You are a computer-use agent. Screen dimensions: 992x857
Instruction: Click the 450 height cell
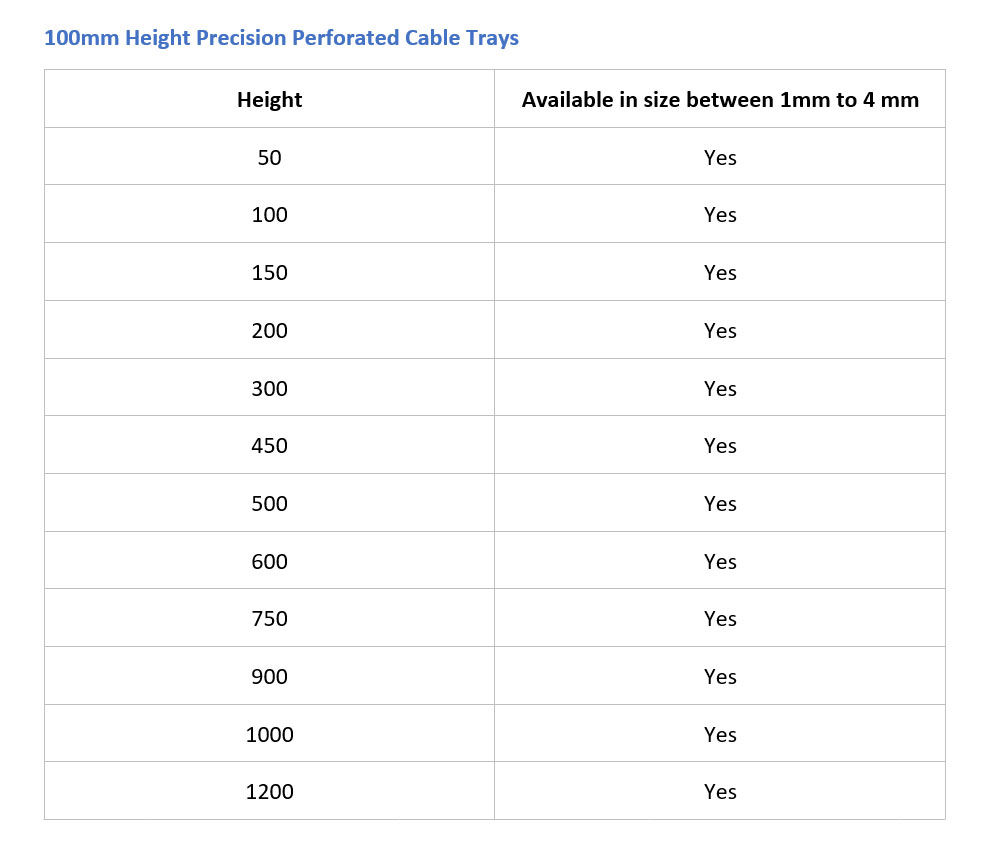click(x=270, y=445)
